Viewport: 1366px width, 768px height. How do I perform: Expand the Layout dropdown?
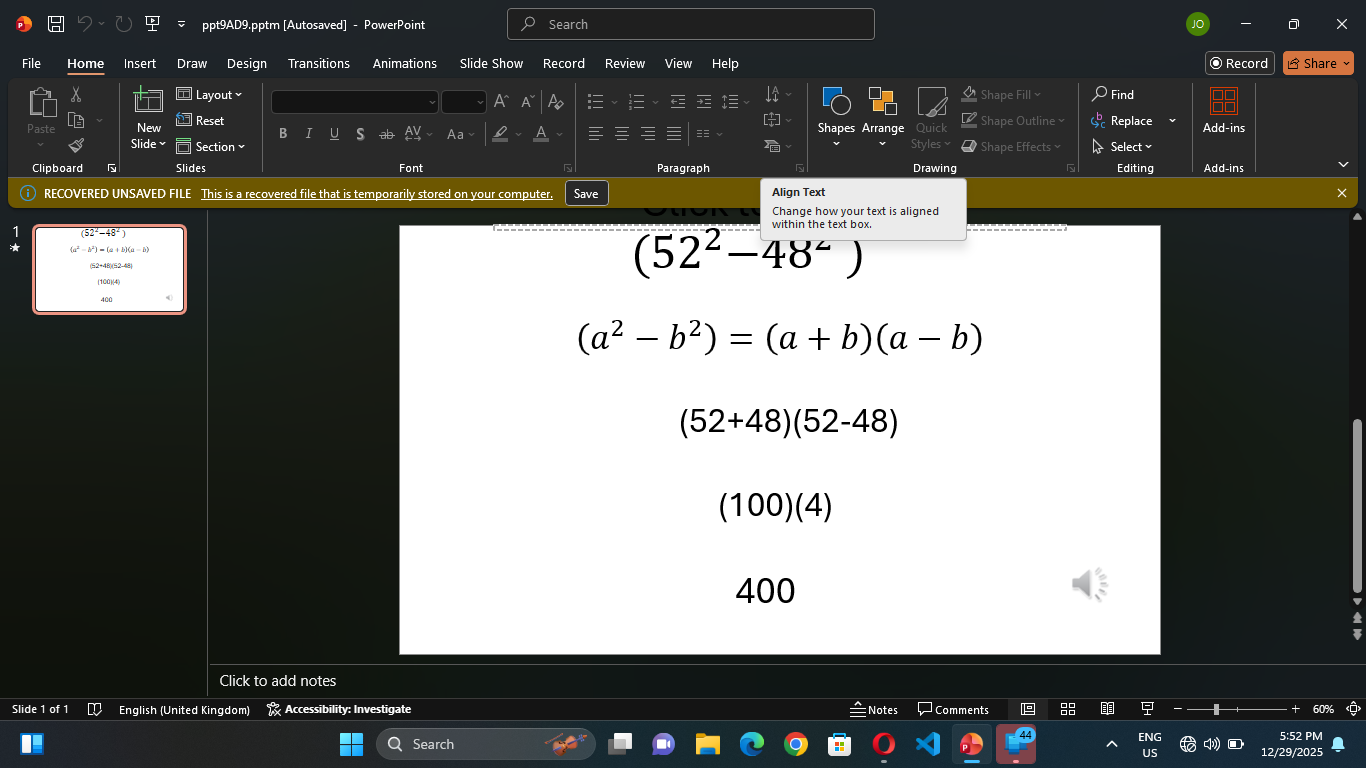(210, 94)
